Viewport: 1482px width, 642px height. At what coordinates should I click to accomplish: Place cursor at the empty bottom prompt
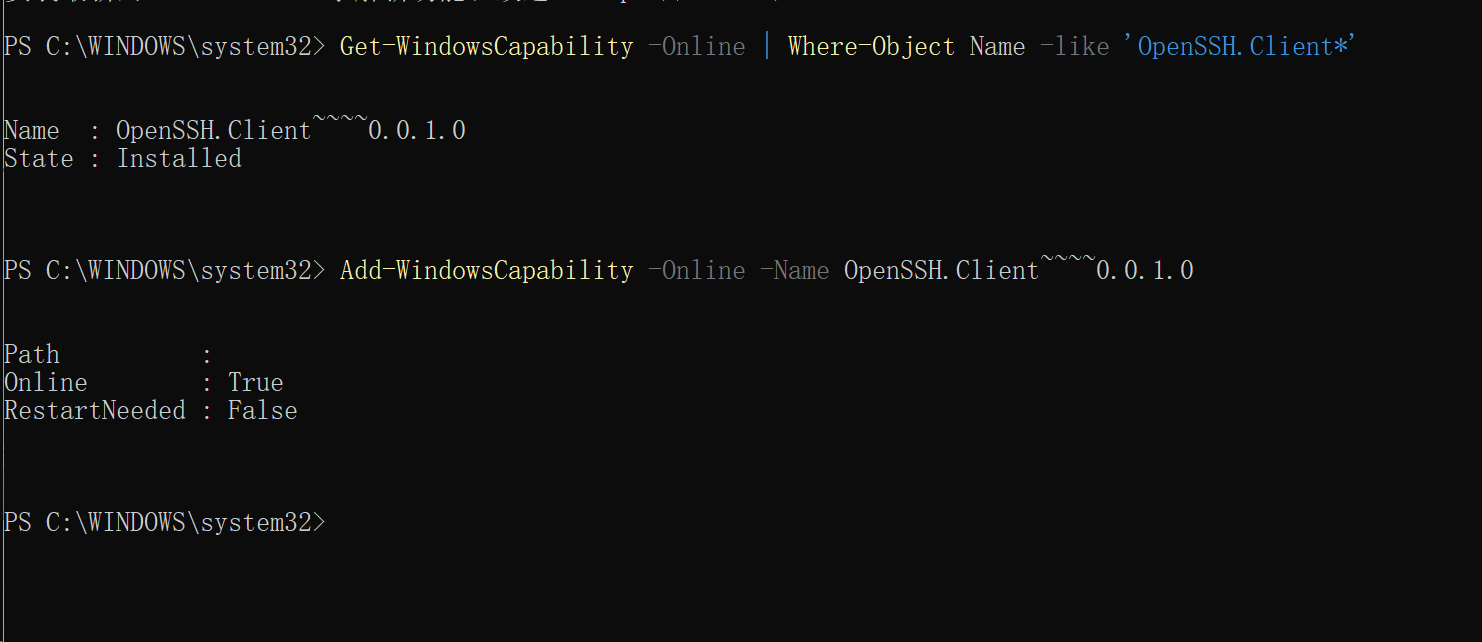click(340, 522)
